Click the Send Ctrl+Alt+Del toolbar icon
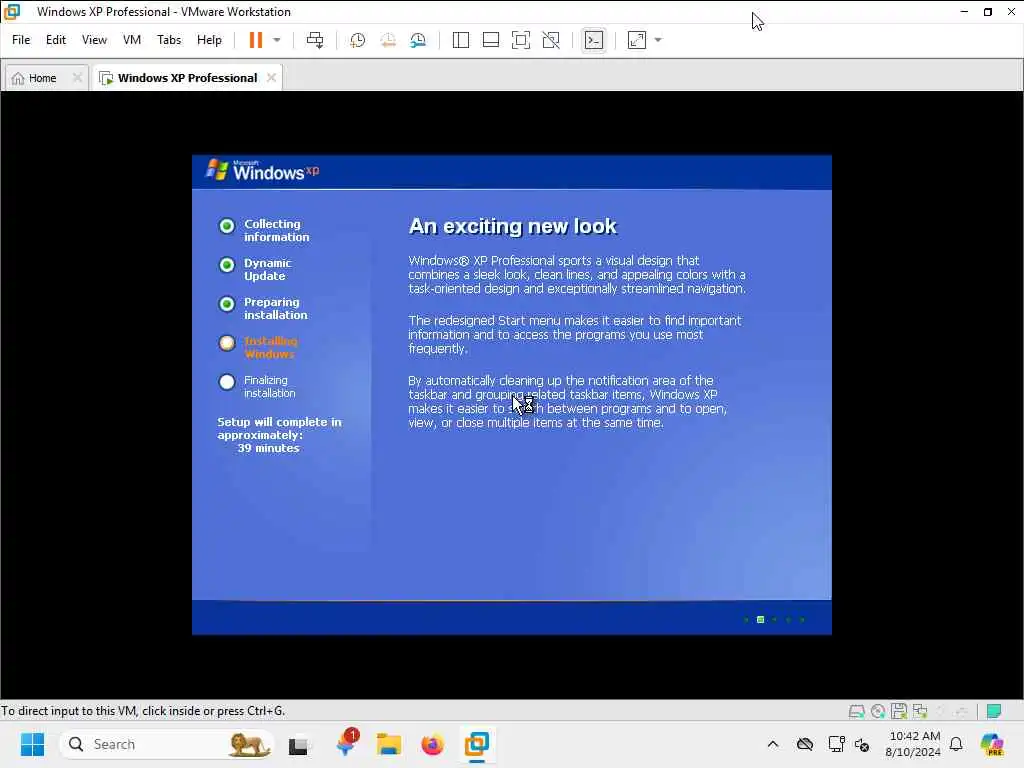This screenshot has height=768, width=1024. (315, 40)
